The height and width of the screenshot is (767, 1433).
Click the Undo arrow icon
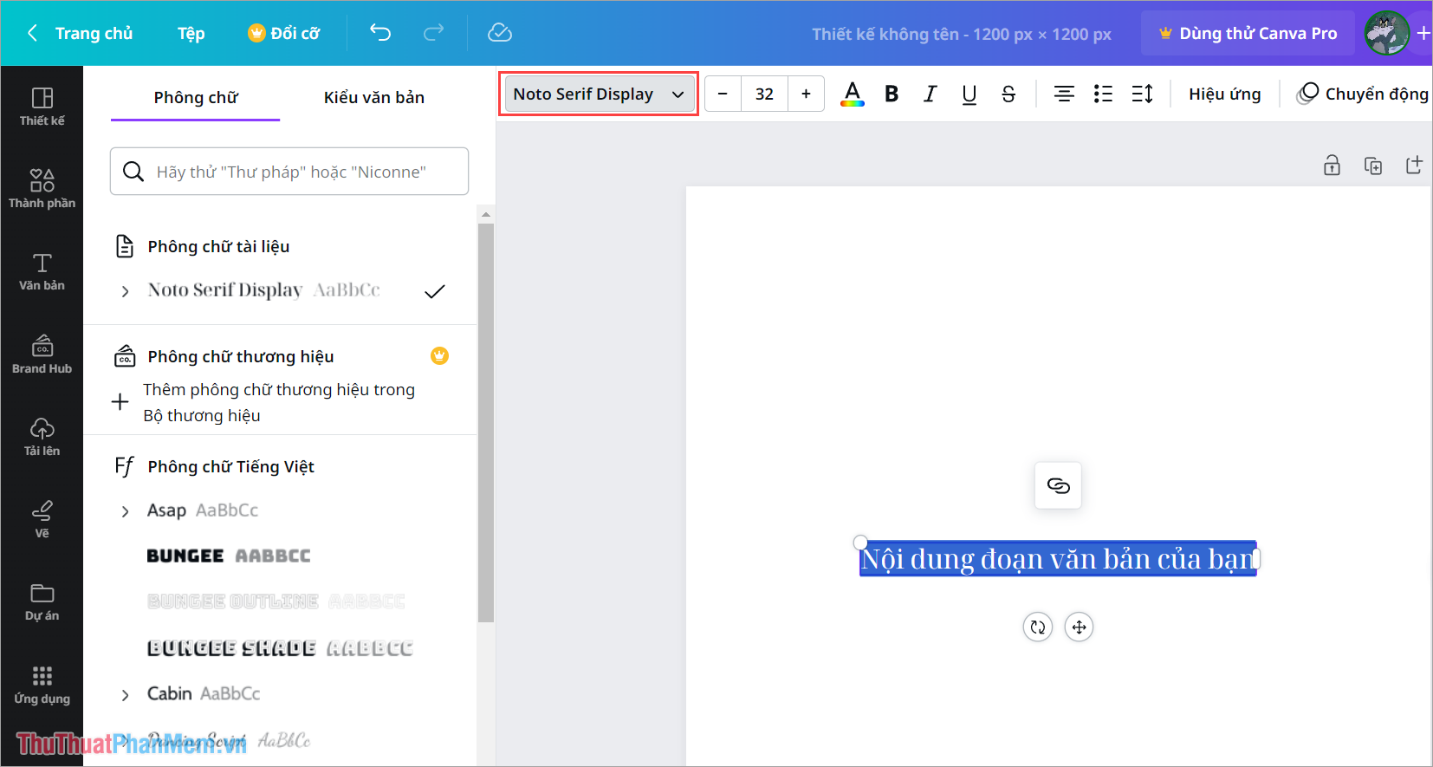[380, 33]
